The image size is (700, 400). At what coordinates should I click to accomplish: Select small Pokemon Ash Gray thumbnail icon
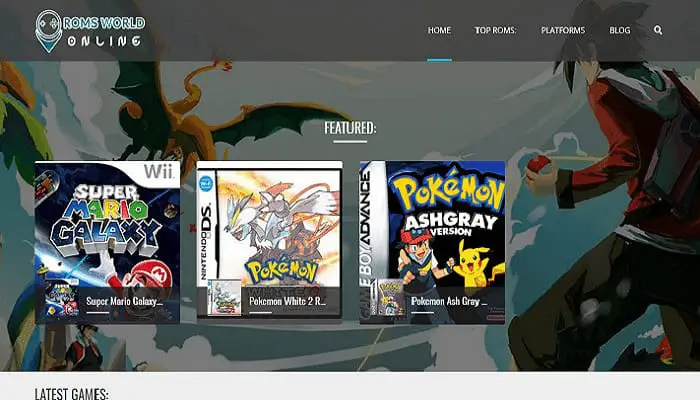tap(389, 298)
